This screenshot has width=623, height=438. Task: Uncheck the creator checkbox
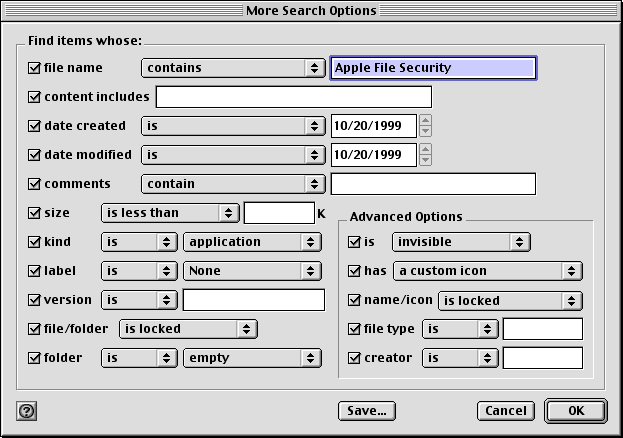[354, 358]
